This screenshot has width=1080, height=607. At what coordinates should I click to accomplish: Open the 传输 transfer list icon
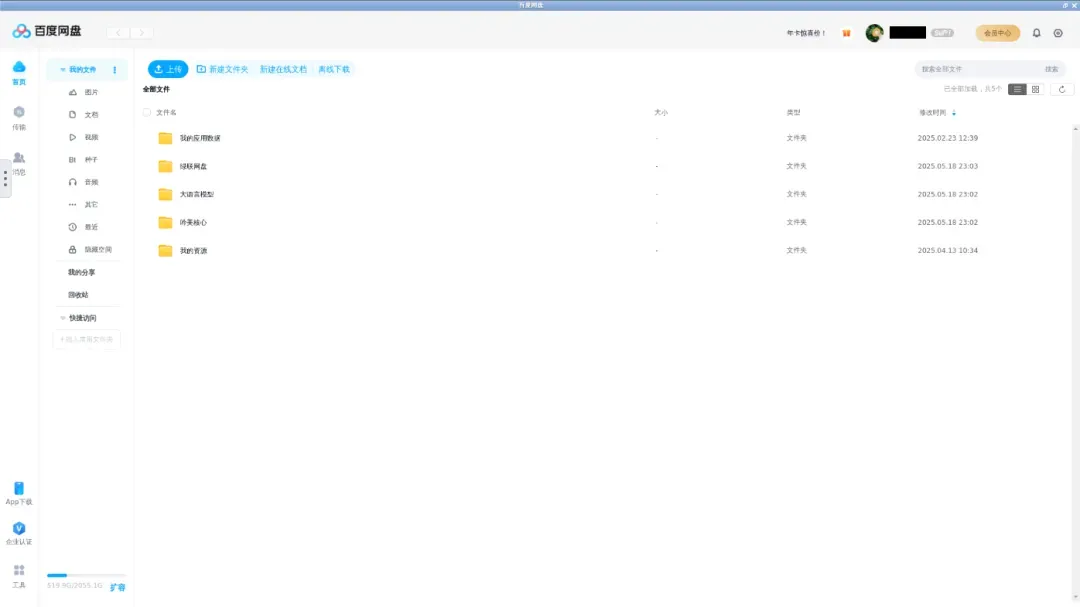coord(19,112)
